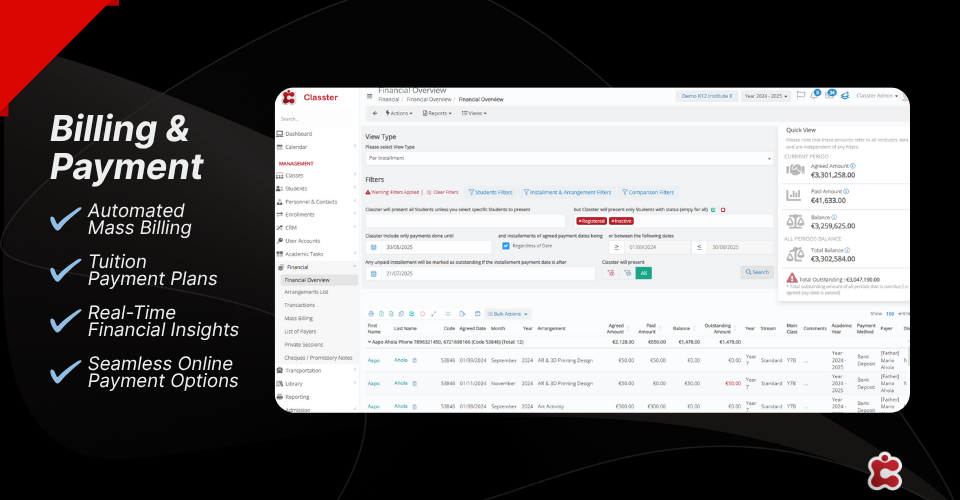Click the red filter icon under Classter will present
The width and height of the screenshot is (960, 500).
[x=610, y=273]
